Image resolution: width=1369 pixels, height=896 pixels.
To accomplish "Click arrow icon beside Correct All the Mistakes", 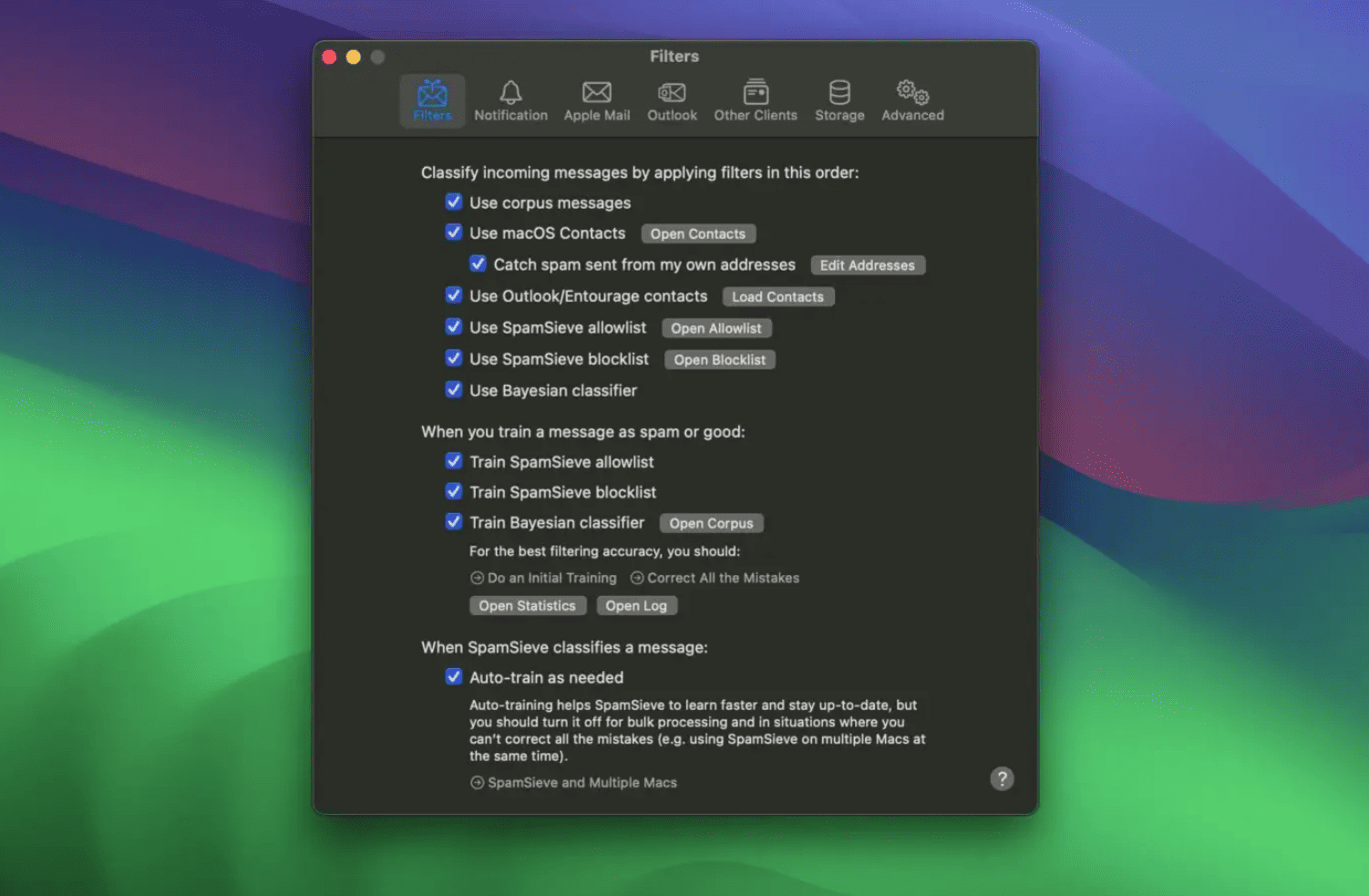I will (637, 578).
